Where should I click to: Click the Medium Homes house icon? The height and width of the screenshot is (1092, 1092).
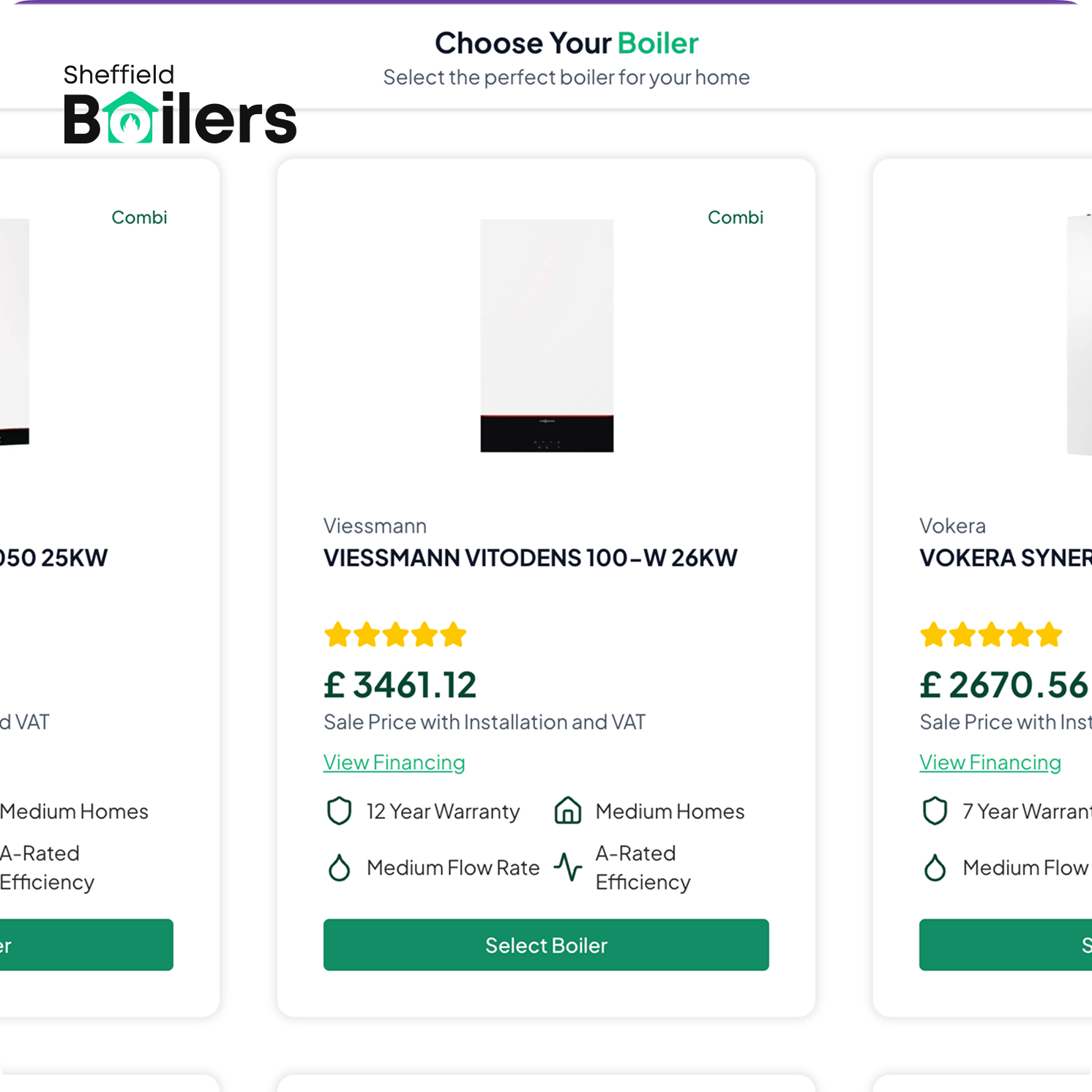tap(567, 811)
